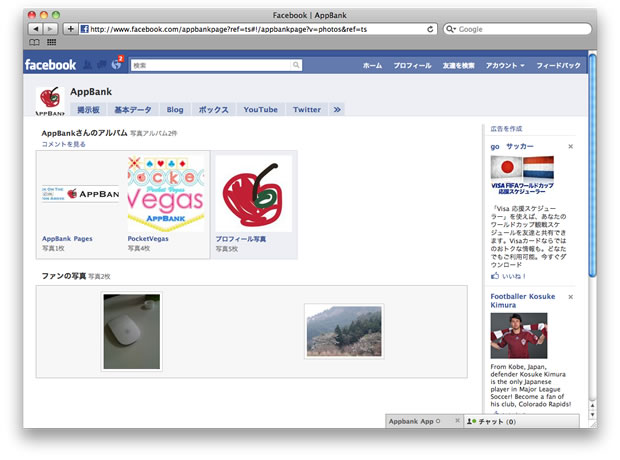
Task: Open the mountain landscape fan photo
Action: [x=344, y=331]
